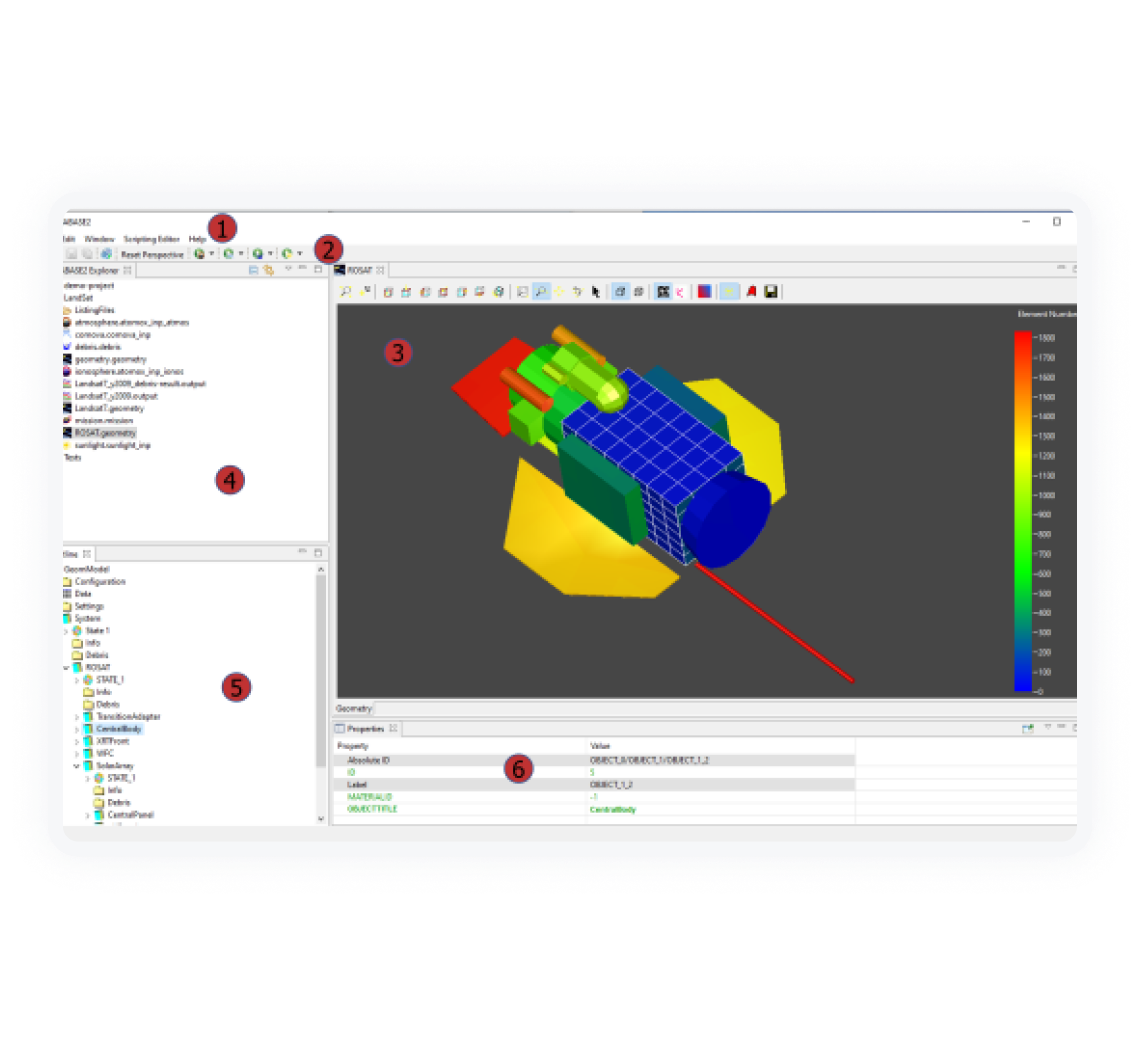The image size is (1140, 1048).
Task: Expand the TransitionAdapter tree node
Action: [x=77, y=717]
